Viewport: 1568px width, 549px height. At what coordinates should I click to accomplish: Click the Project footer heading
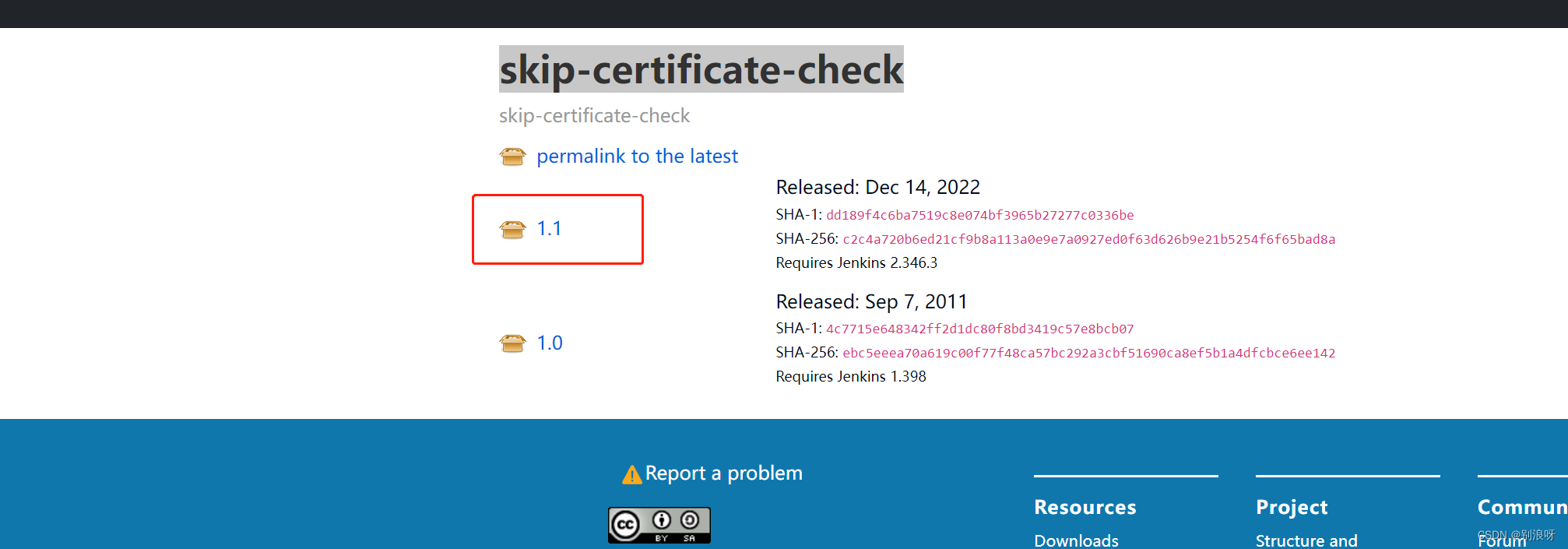click(x=1292, y=508)
